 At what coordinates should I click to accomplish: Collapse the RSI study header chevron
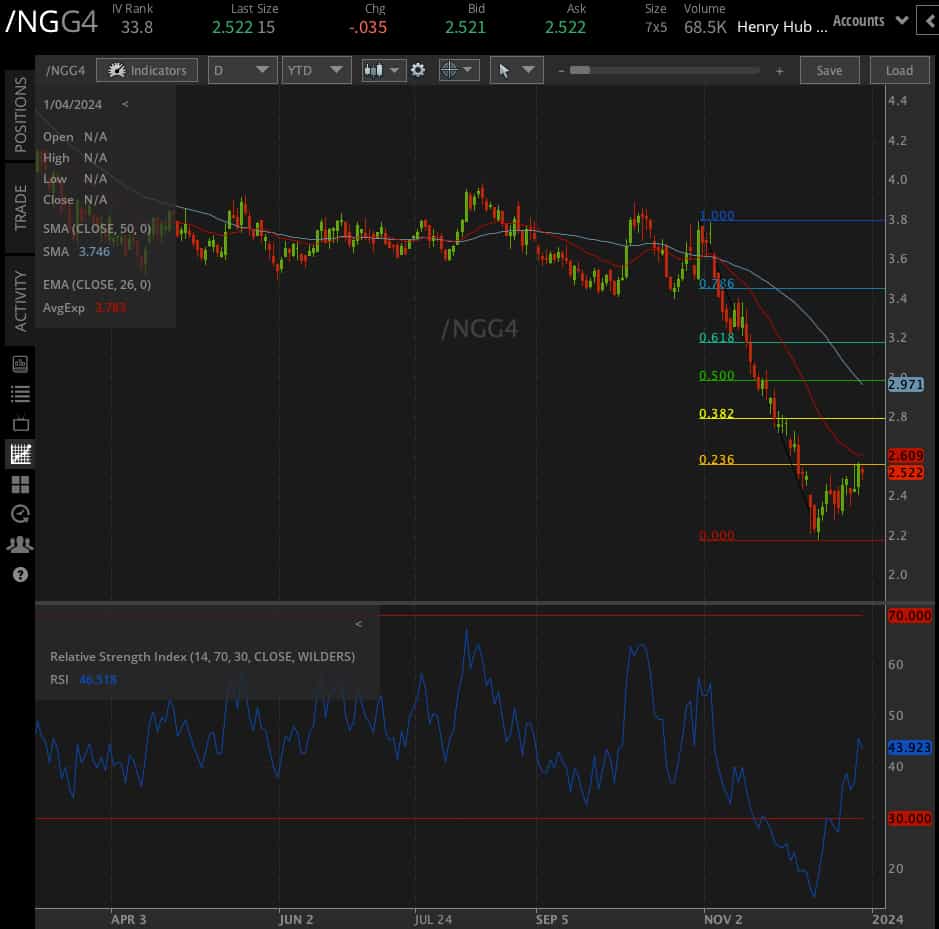[x=358, y=623]
